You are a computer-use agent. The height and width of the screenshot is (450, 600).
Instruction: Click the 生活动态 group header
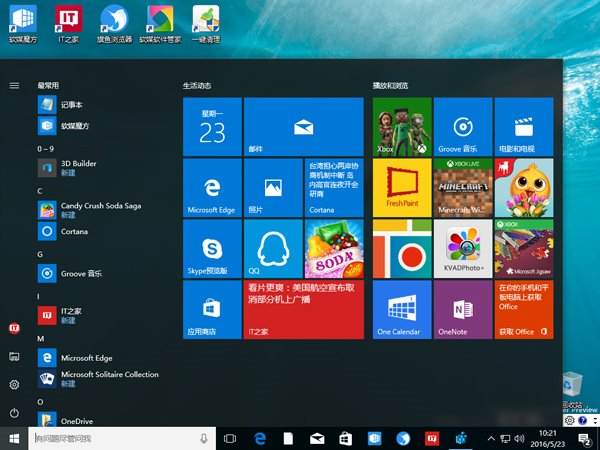click(x=197, y=85)
